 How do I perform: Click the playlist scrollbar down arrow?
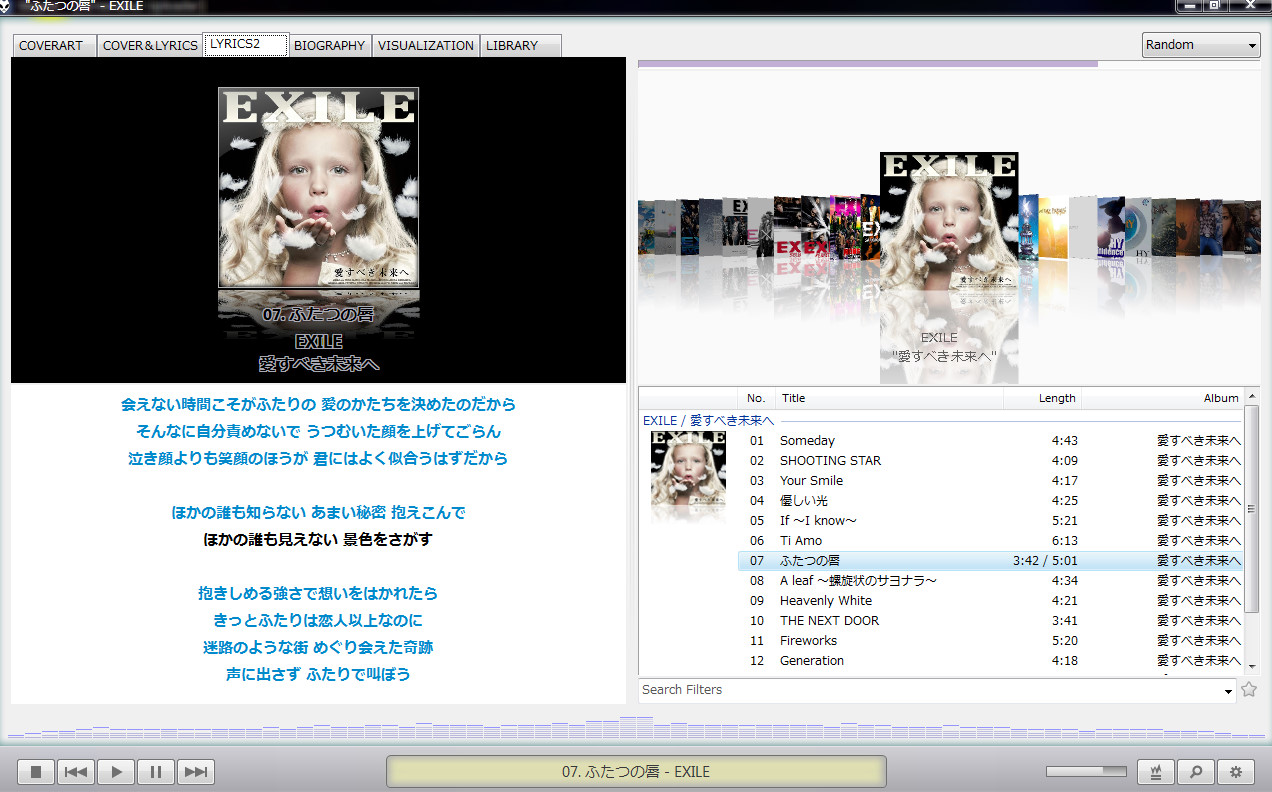pos(1251,665)
